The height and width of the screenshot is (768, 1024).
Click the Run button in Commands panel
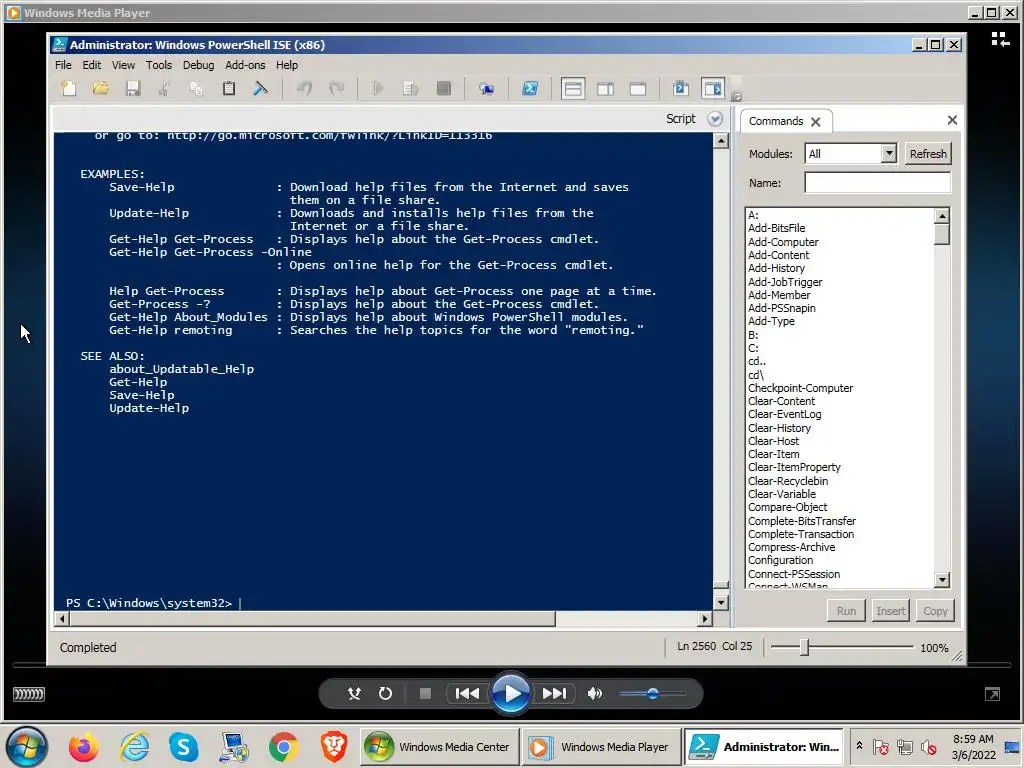(846, 611)
